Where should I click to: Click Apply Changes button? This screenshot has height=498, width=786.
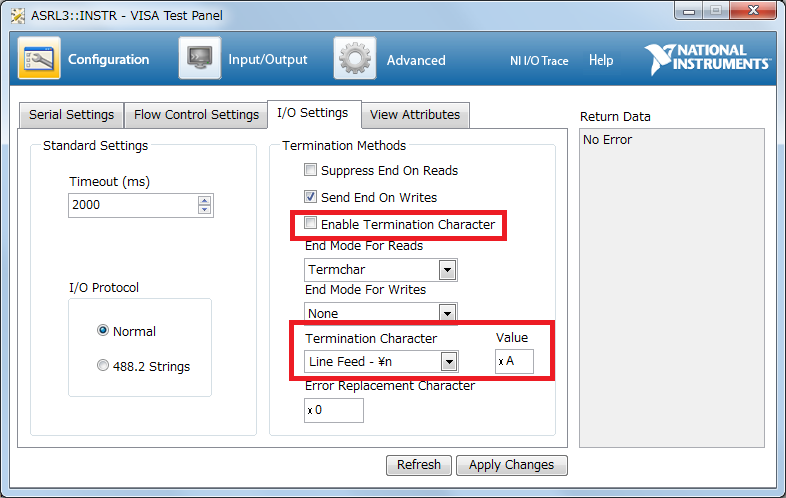(511, 465)
